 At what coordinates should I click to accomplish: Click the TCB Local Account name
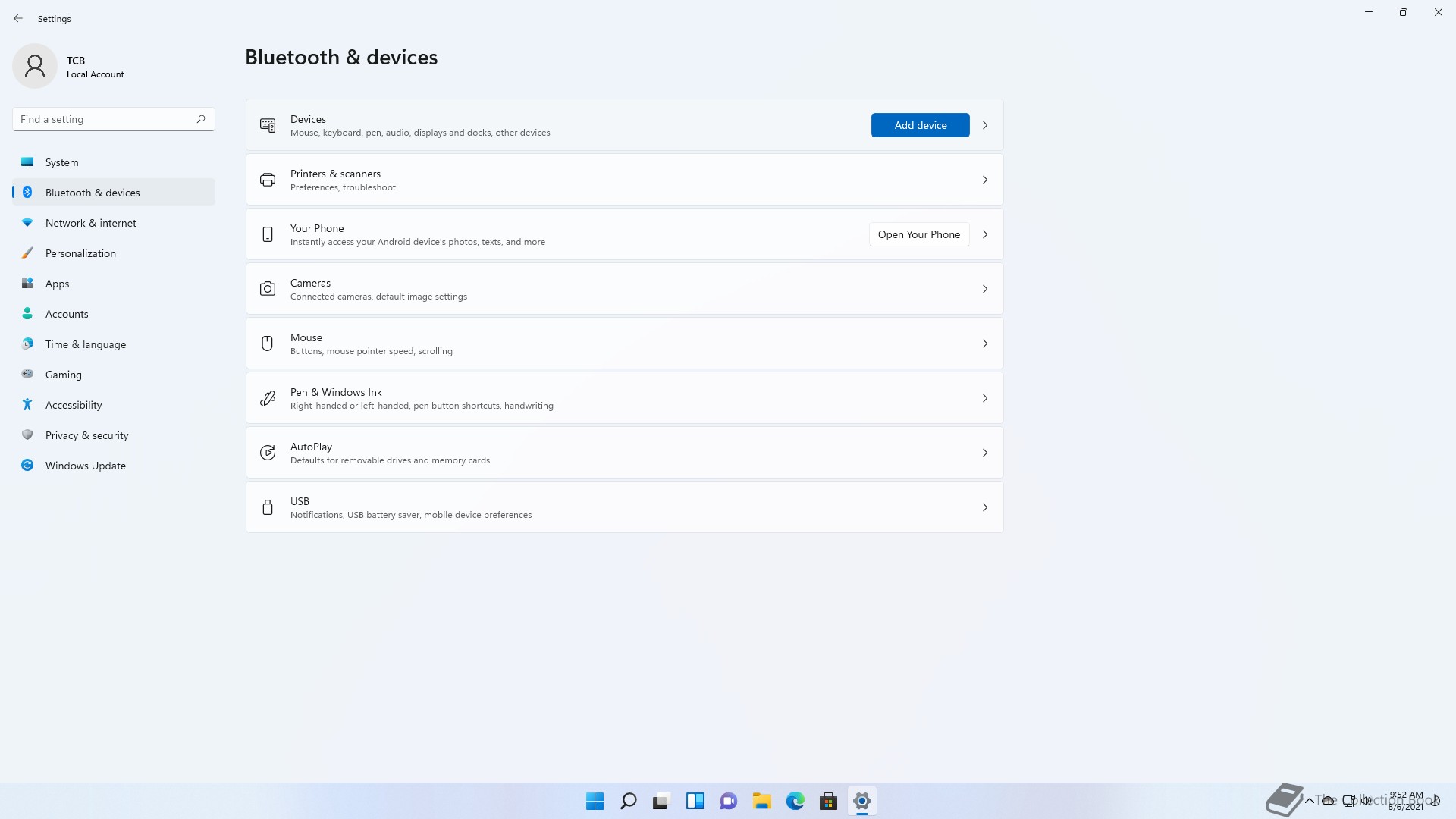tap(95, 67)
